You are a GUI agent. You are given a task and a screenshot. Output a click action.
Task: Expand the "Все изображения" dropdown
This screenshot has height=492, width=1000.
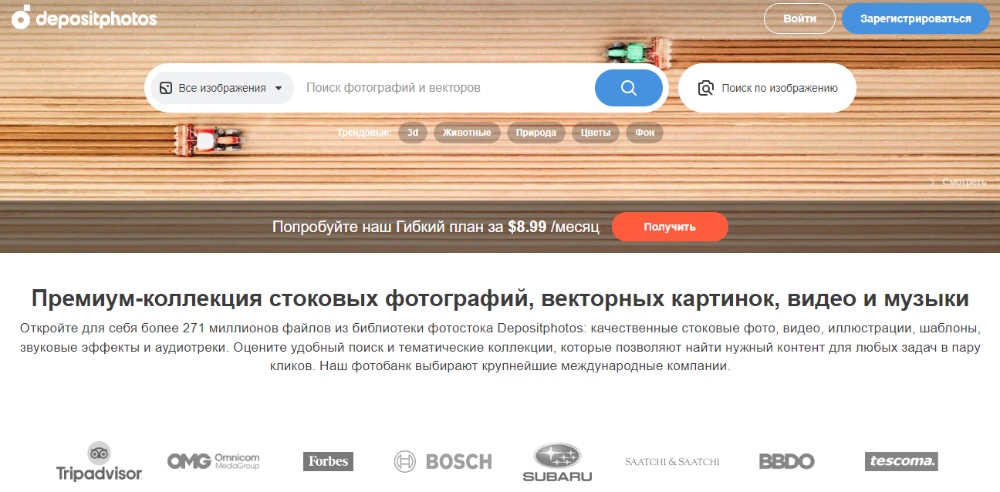[x=222, y=88]
